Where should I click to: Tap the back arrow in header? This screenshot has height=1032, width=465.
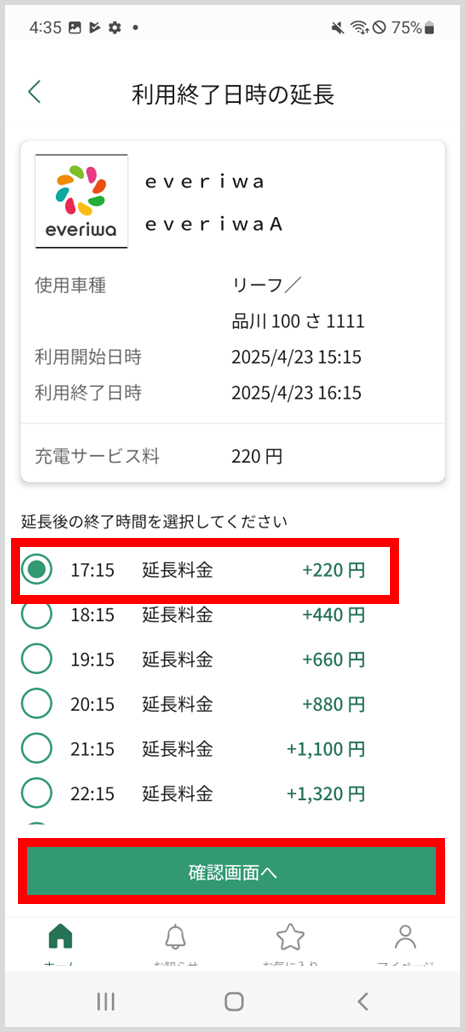[x=35, y=92]
